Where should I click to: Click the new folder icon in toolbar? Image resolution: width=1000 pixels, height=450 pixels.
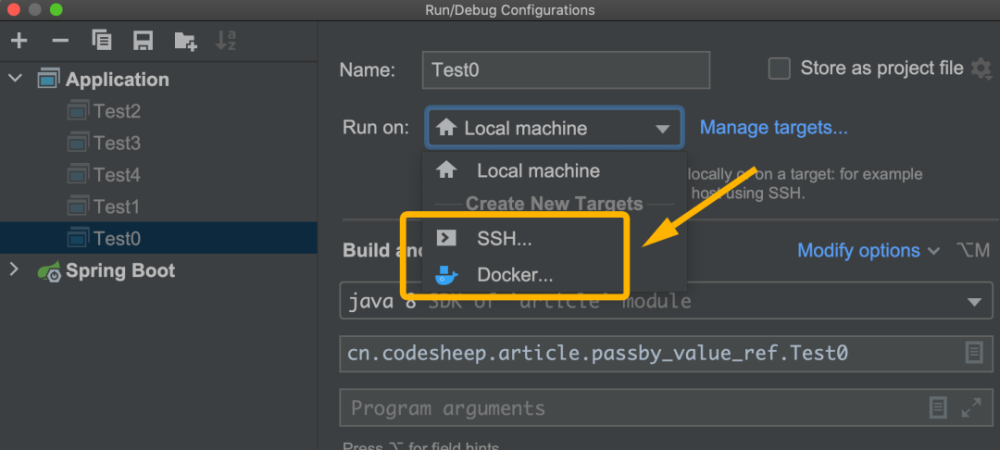click(x=185, y=40)
